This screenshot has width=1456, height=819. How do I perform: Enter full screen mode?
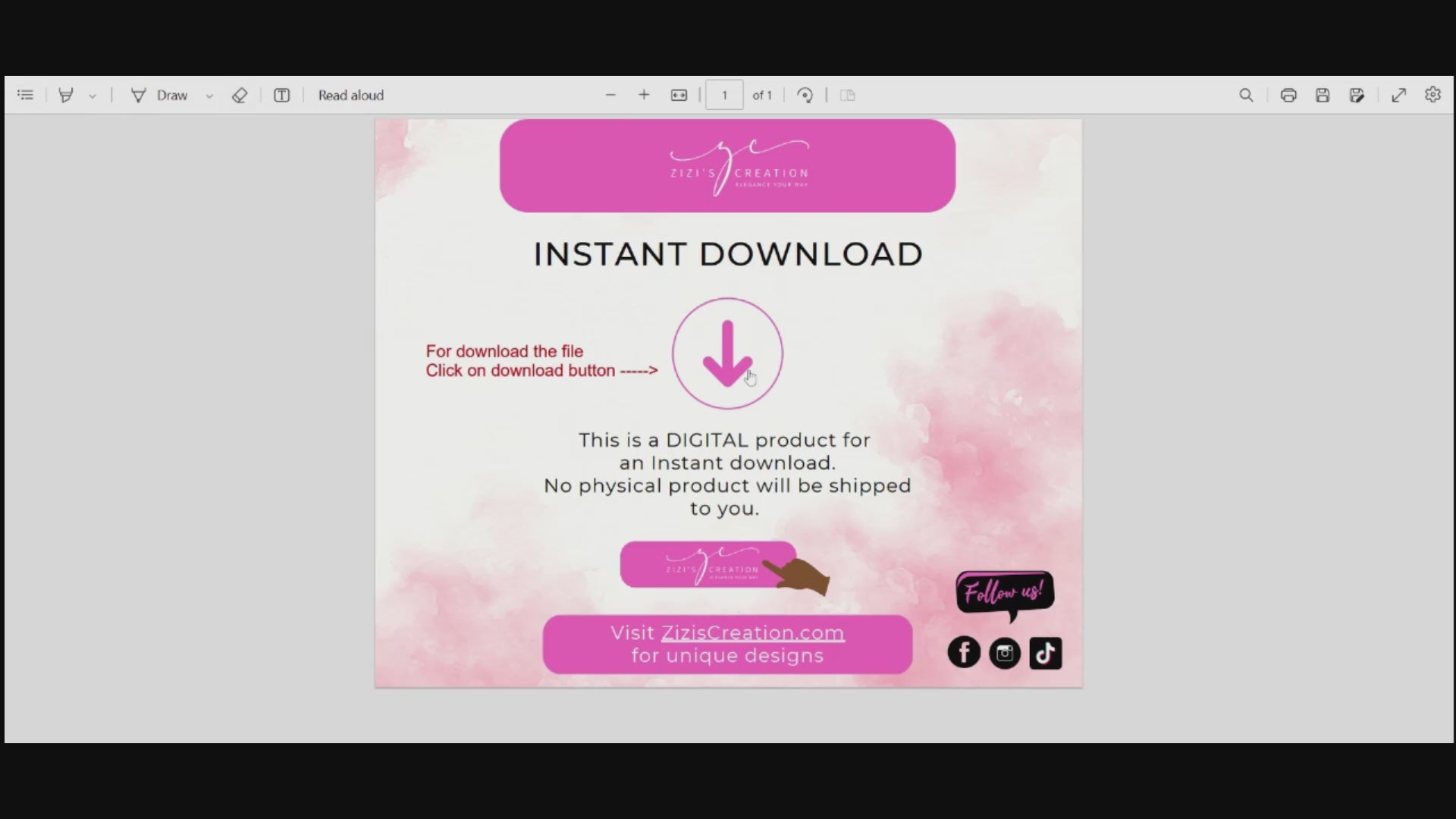click(1399, 95)
